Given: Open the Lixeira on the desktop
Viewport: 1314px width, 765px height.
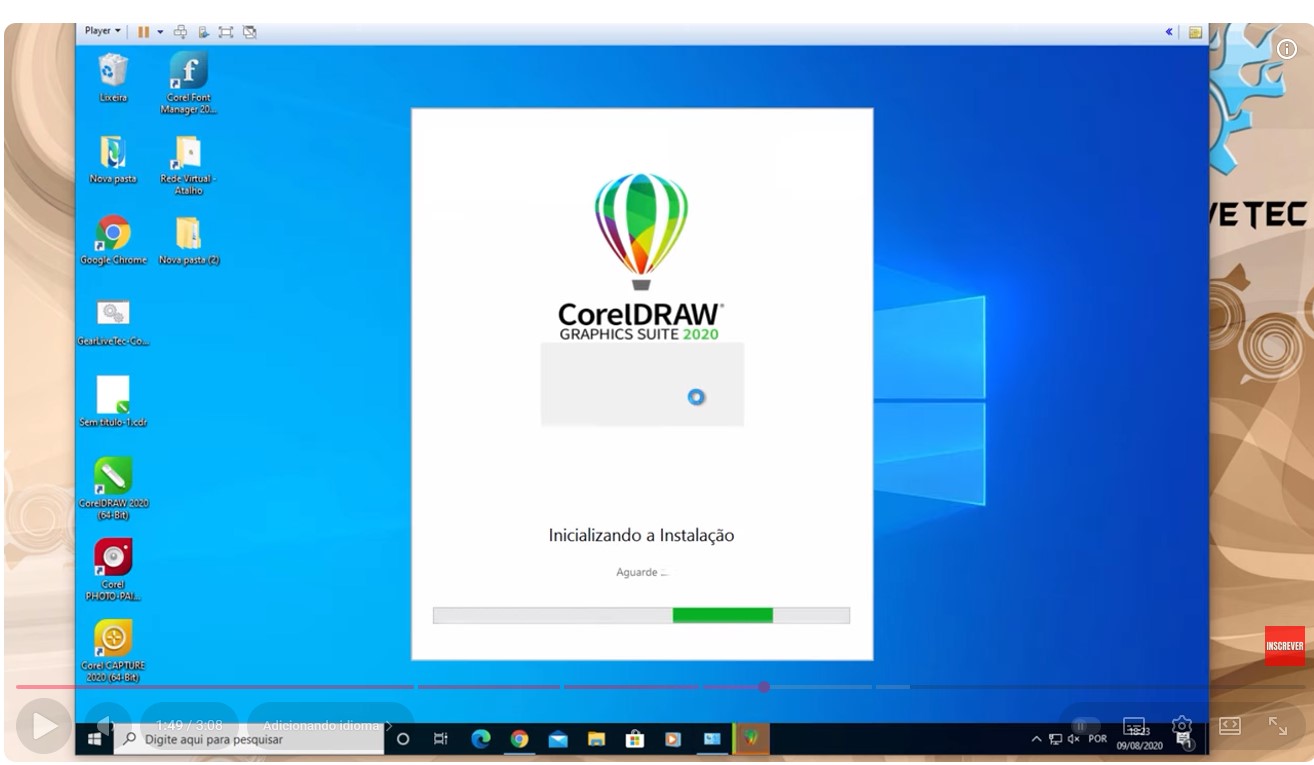Looking at the screenshot, I should [x=113, y=70].
